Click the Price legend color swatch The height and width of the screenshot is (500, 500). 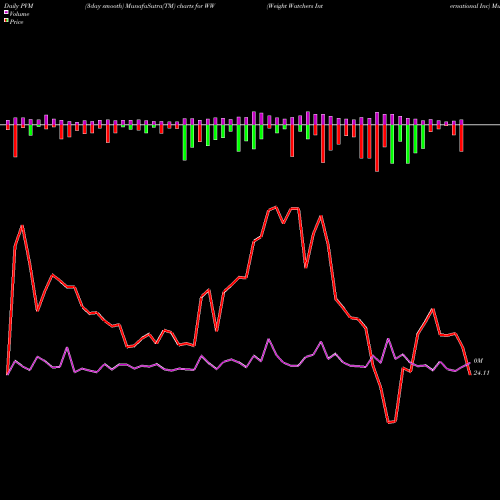tap(6, 21)
